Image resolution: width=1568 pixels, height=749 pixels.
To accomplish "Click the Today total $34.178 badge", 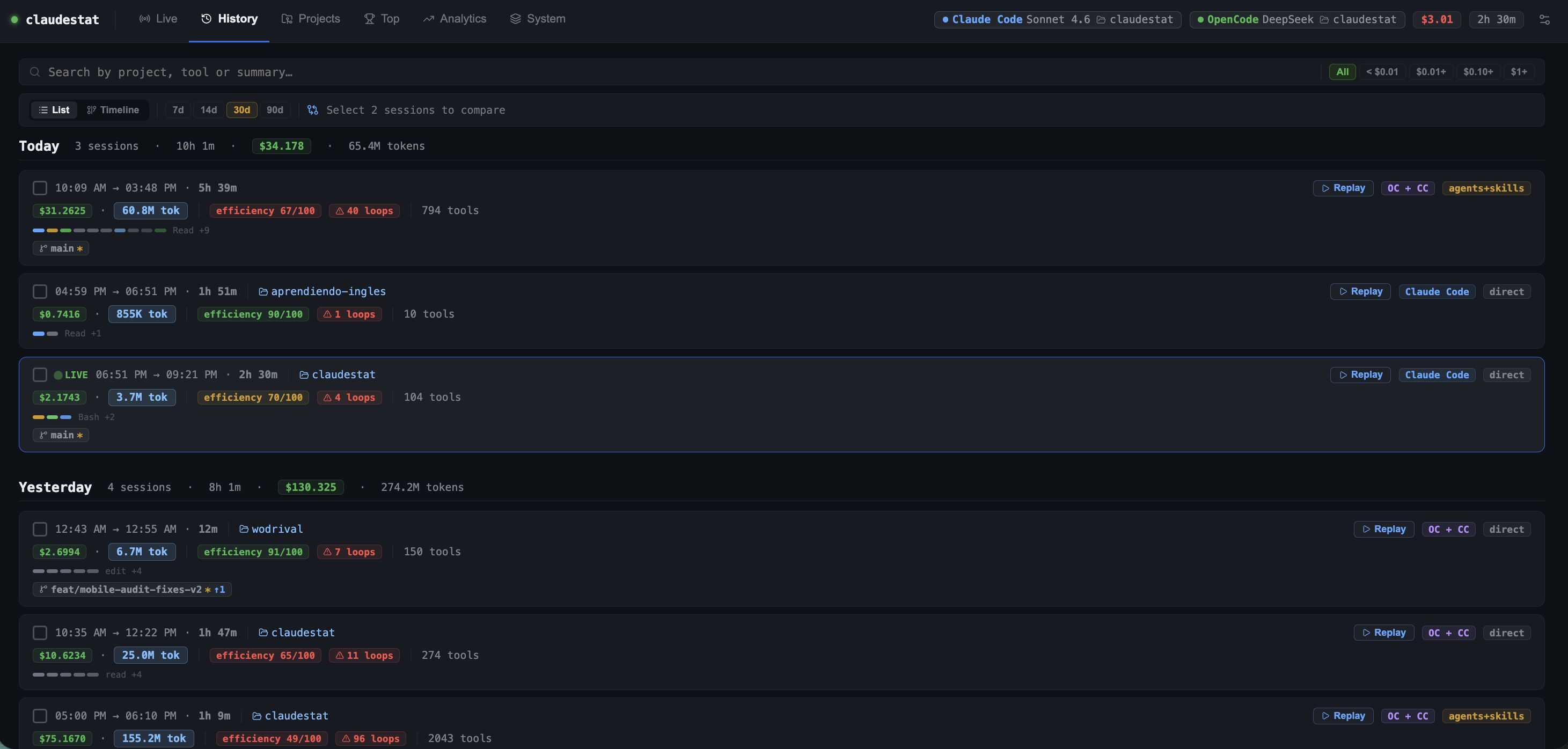I will pyautogui.click(x=281, y=146).
